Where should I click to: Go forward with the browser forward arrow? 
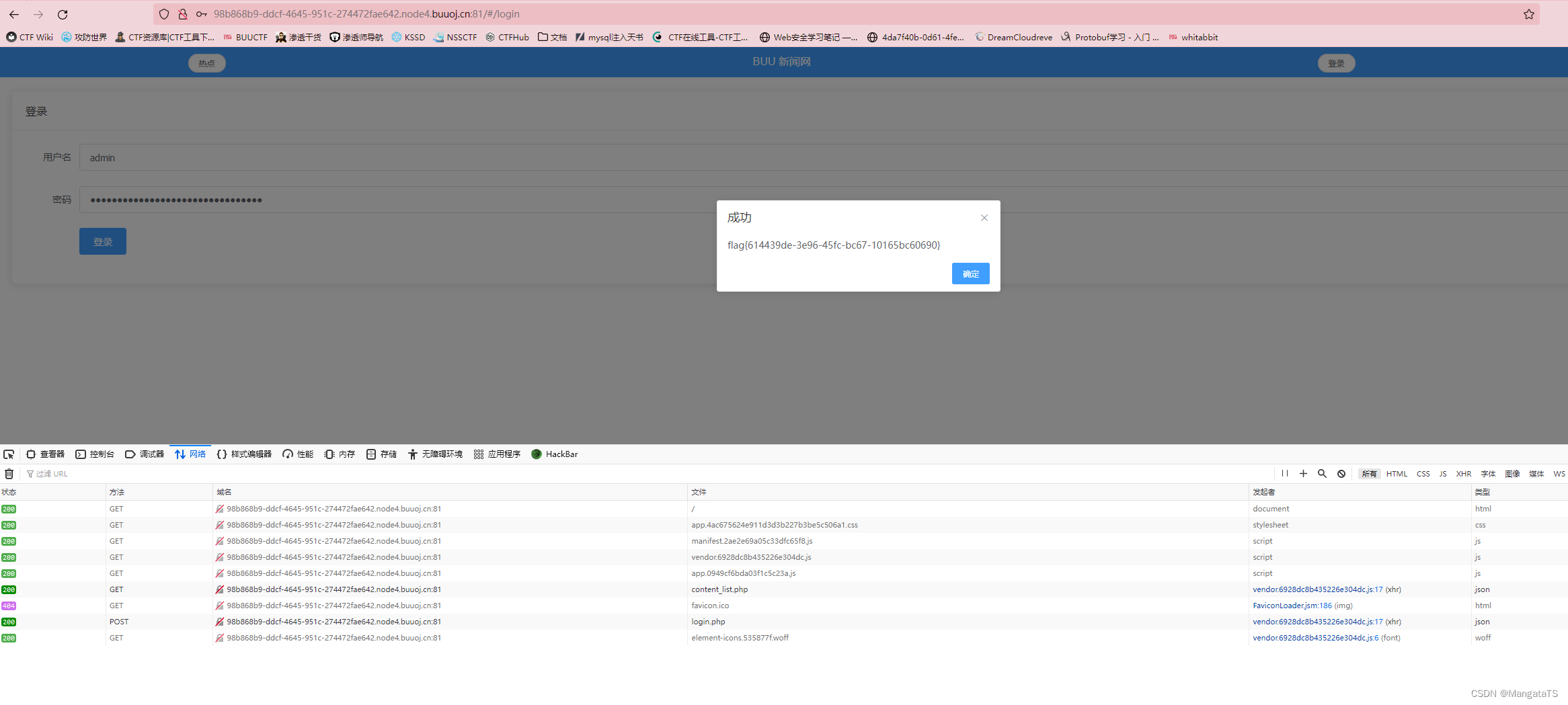tap(38, 14)
